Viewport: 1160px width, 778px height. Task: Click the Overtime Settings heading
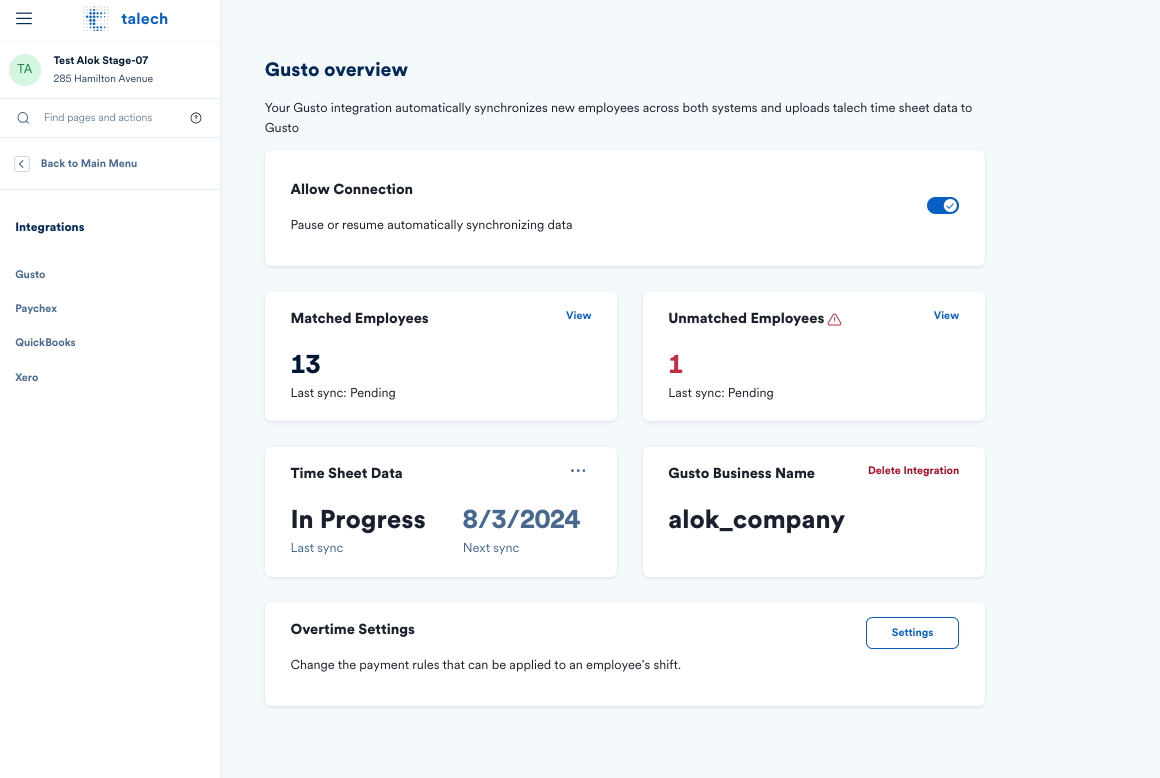[352, 629]
